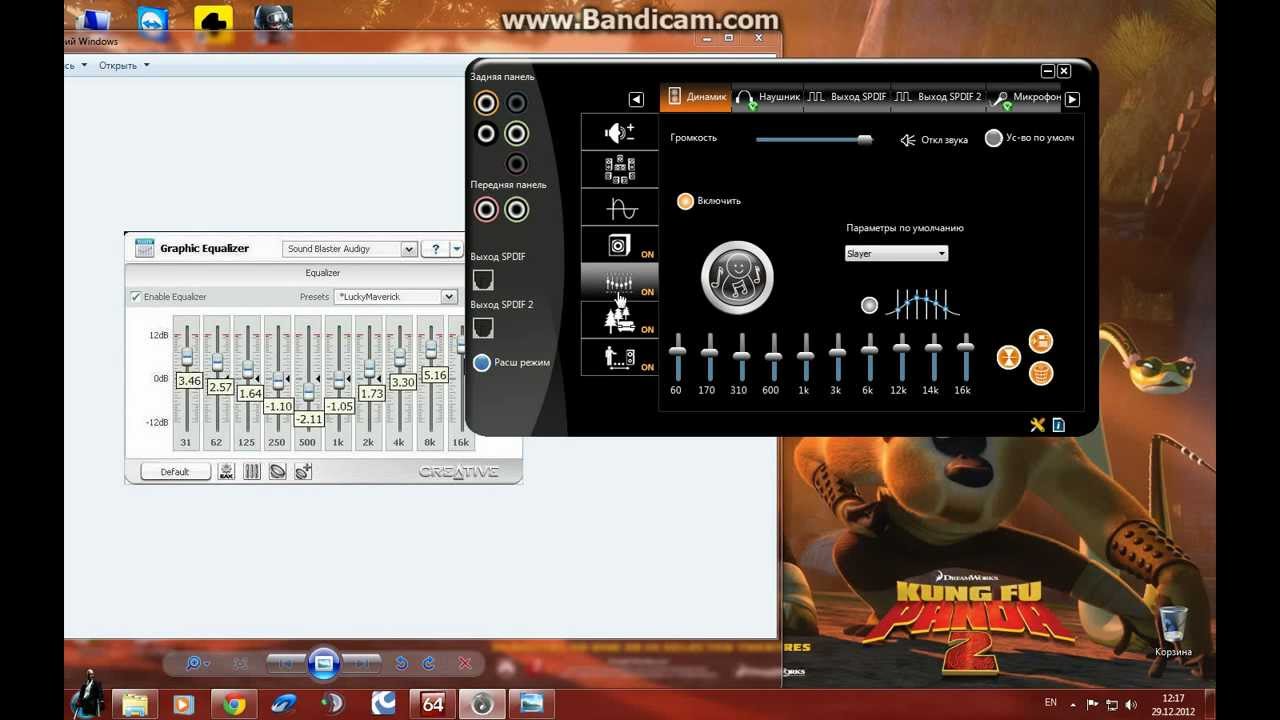Open the speaker configuration side panel

coord(619,170)
